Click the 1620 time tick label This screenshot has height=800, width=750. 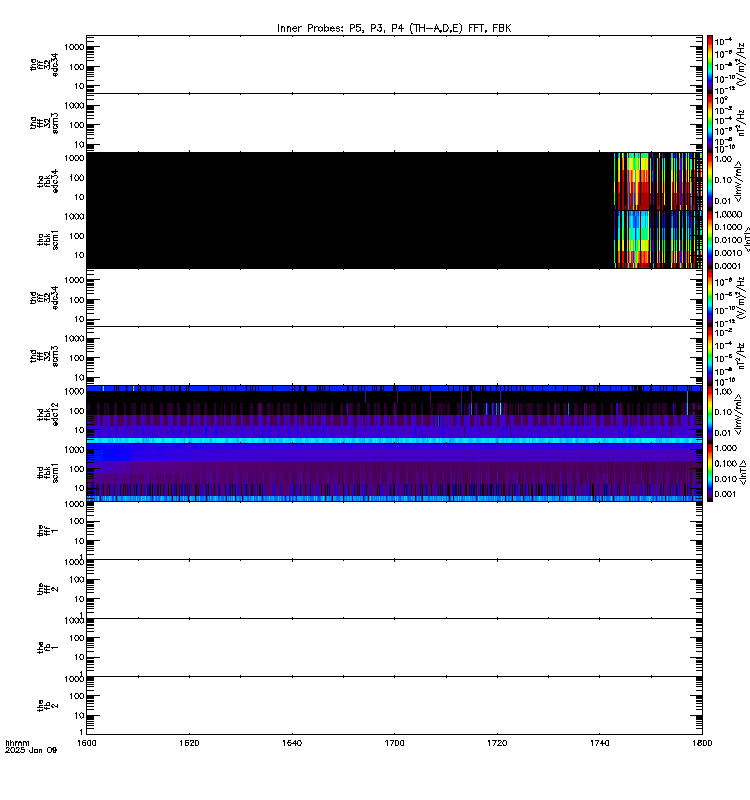point(189,743)
